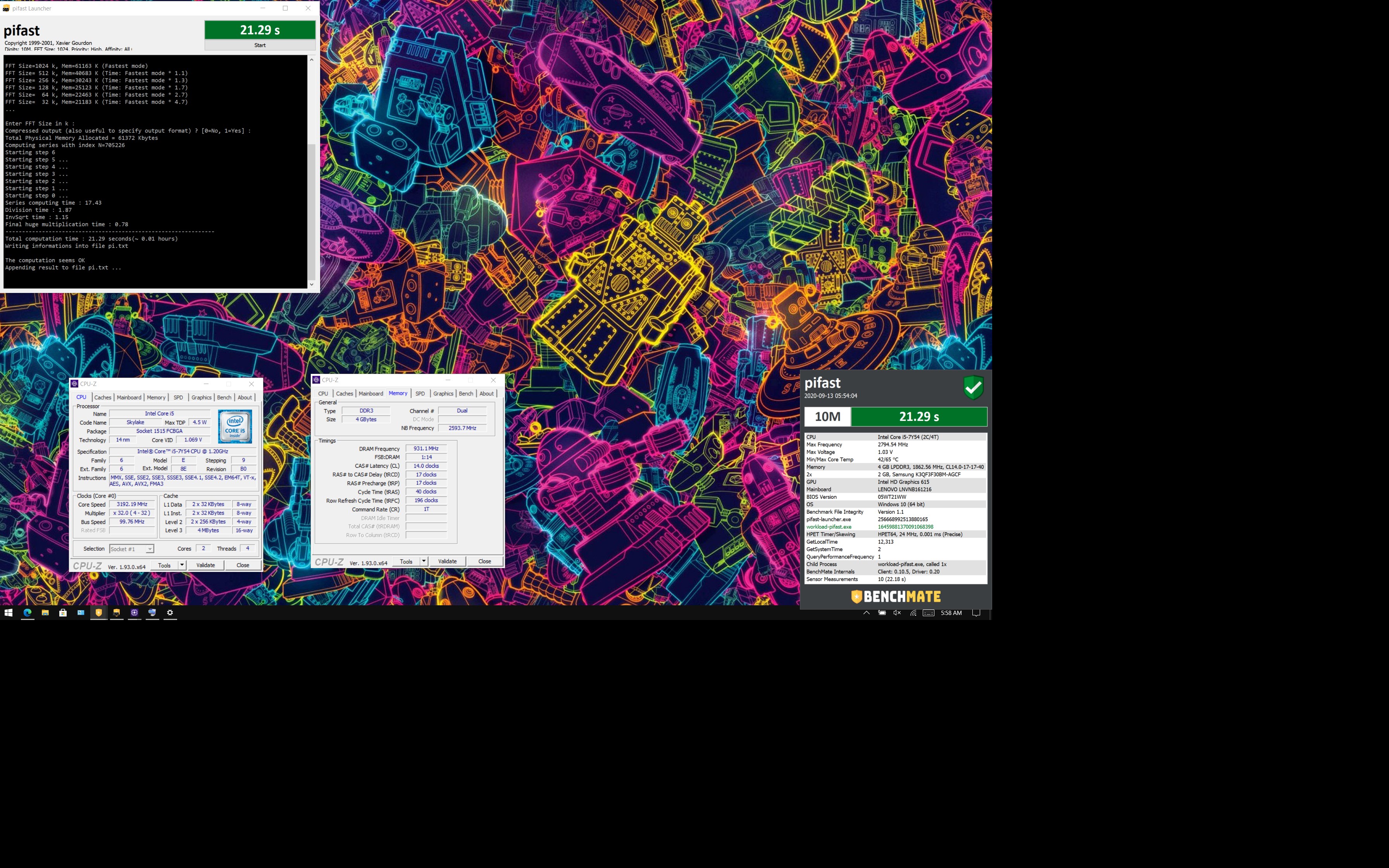The width and height of the screenshot is (1389, 868).
Task: Open battery status in system tray
Action: [882, 613]
